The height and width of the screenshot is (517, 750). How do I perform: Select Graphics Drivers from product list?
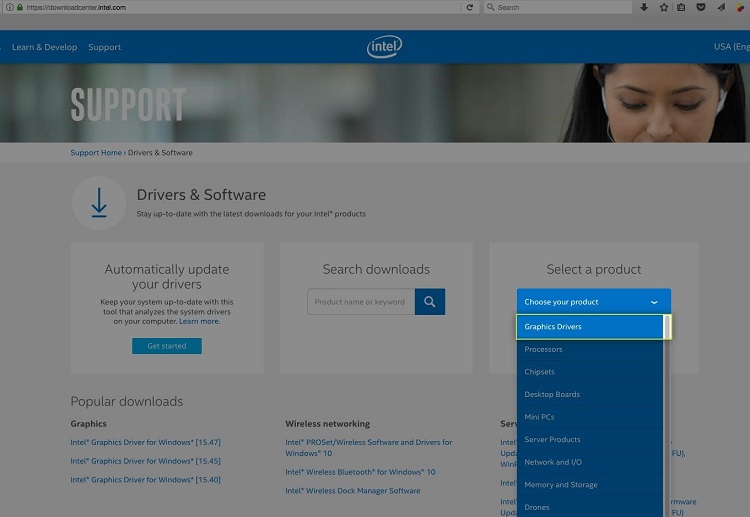pos(590,327)
